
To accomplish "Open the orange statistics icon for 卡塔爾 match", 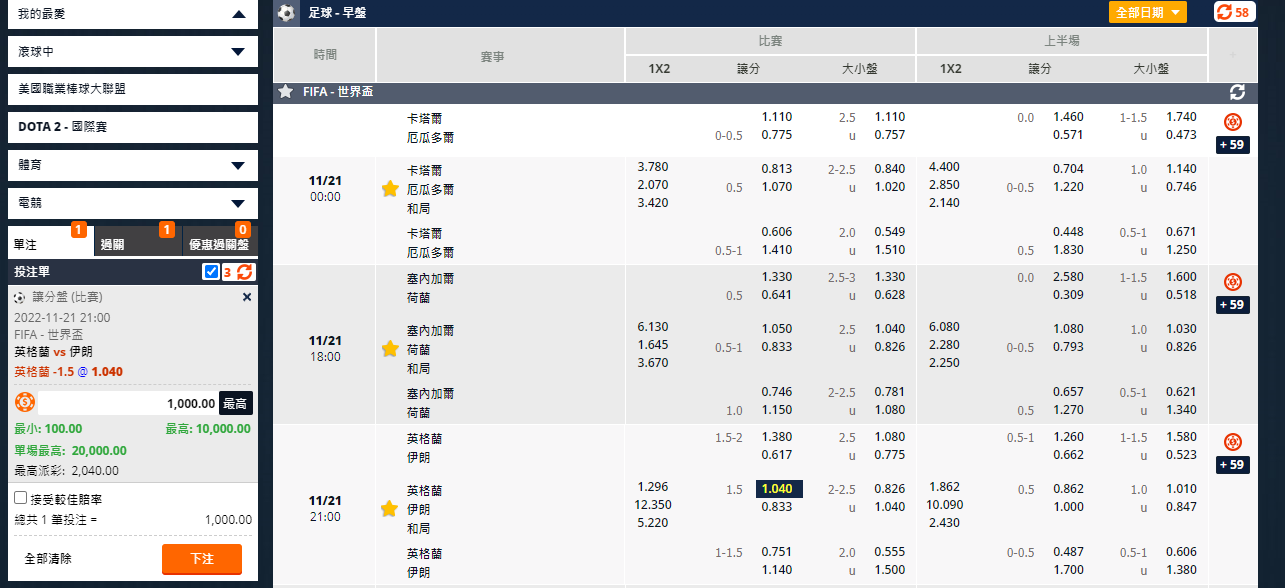I will coord(1233,122).
